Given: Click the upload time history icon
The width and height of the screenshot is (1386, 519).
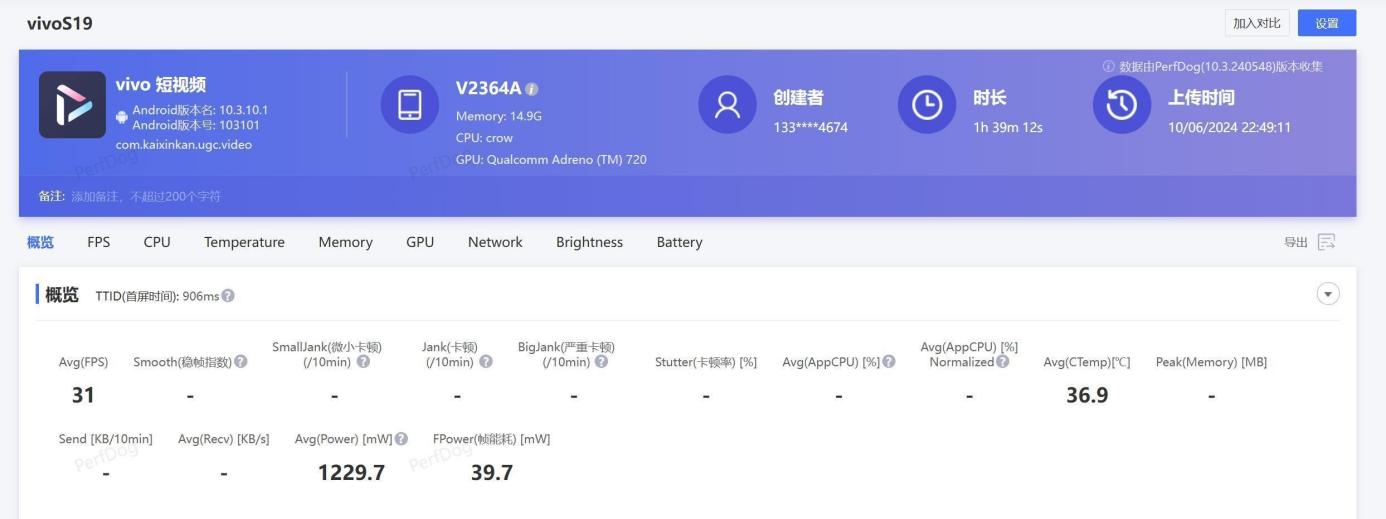Looking at the screenshot, I should click(1122, 104).
